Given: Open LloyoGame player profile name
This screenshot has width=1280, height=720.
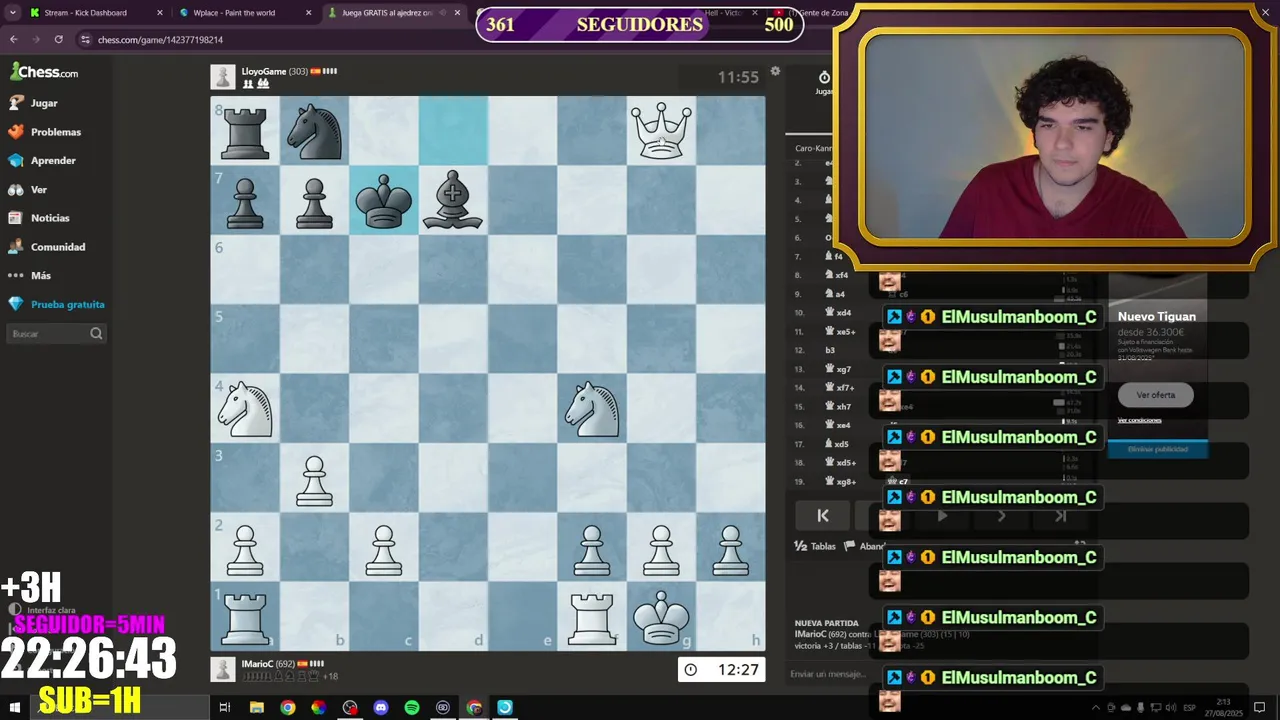Looking at the screenshot, I should click(264, 72).
